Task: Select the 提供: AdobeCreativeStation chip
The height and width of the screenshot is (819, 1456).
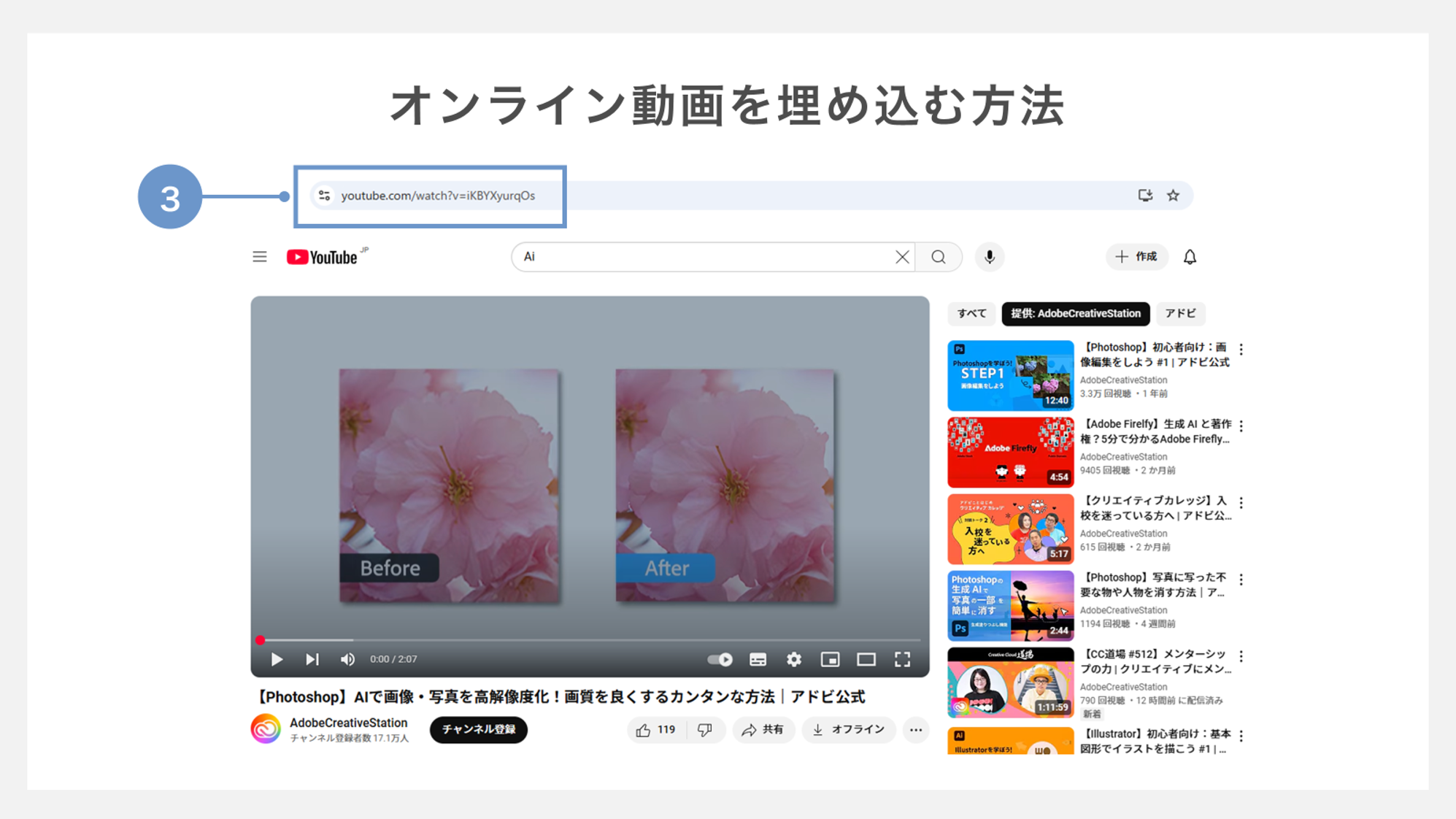Action: click(1076, 313)
